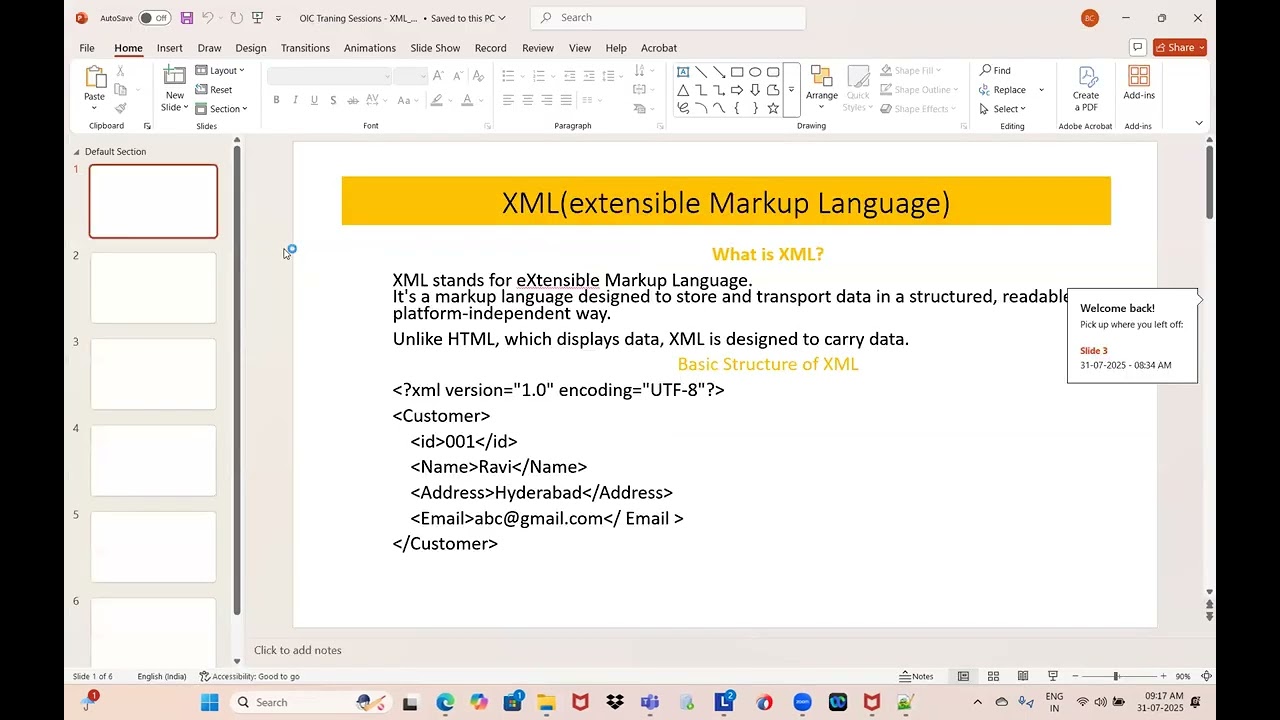Click the Bullets list icon
Screen dimensions: 1280x720
508,76
